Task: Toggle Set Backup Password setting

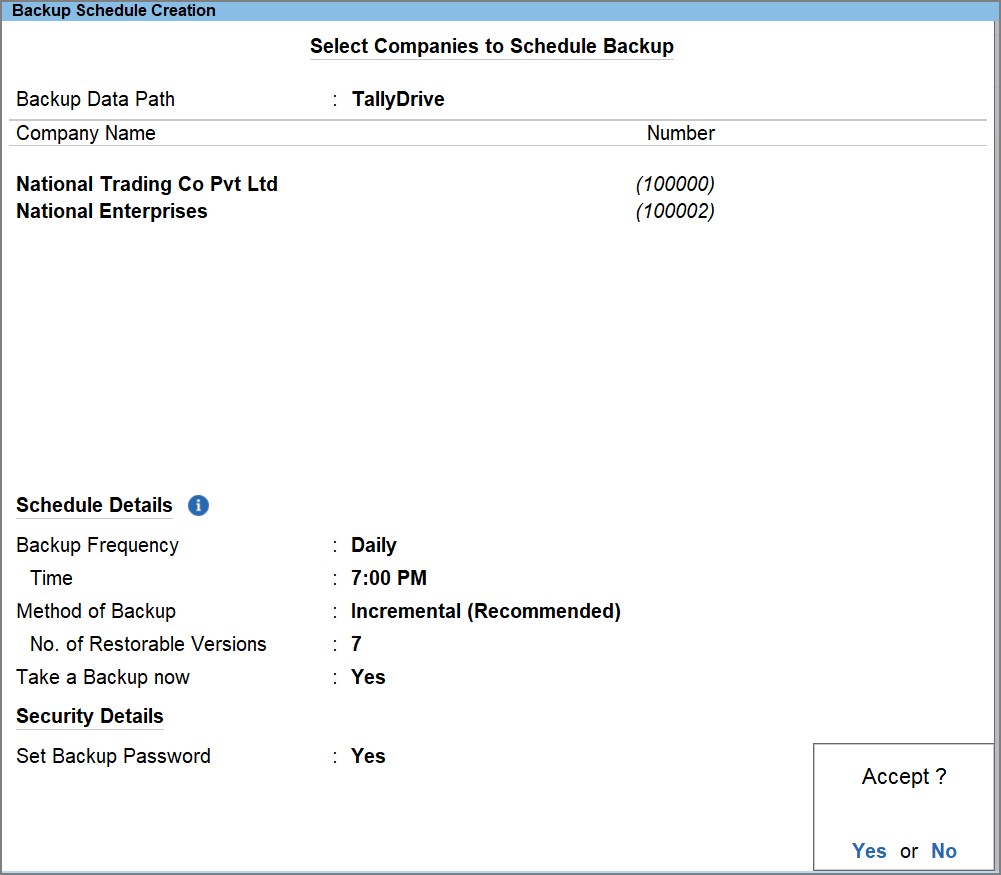Action: point(368,756)
